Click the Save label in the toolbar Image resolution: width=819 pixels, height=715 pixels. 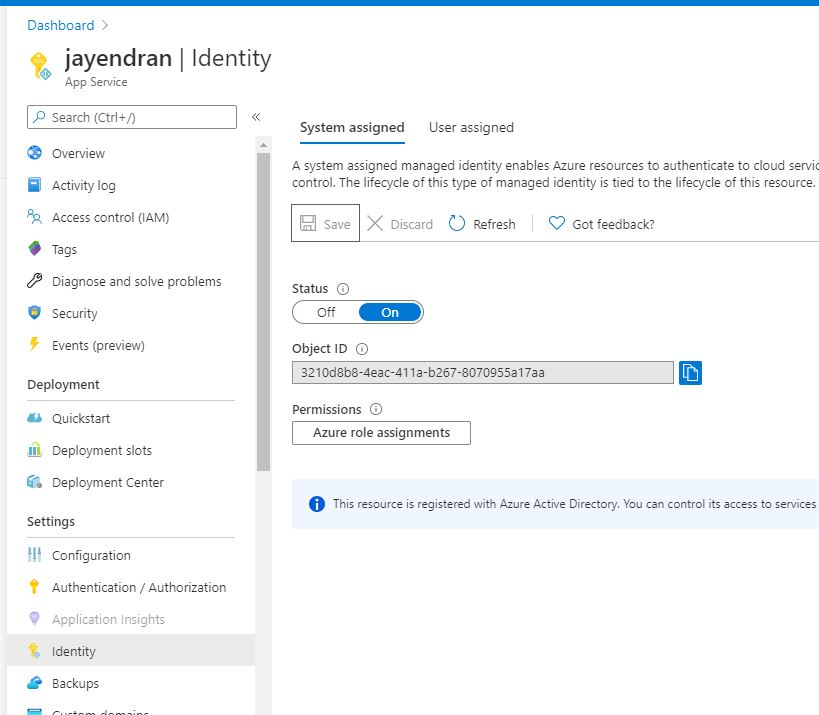tap(337, 224)
